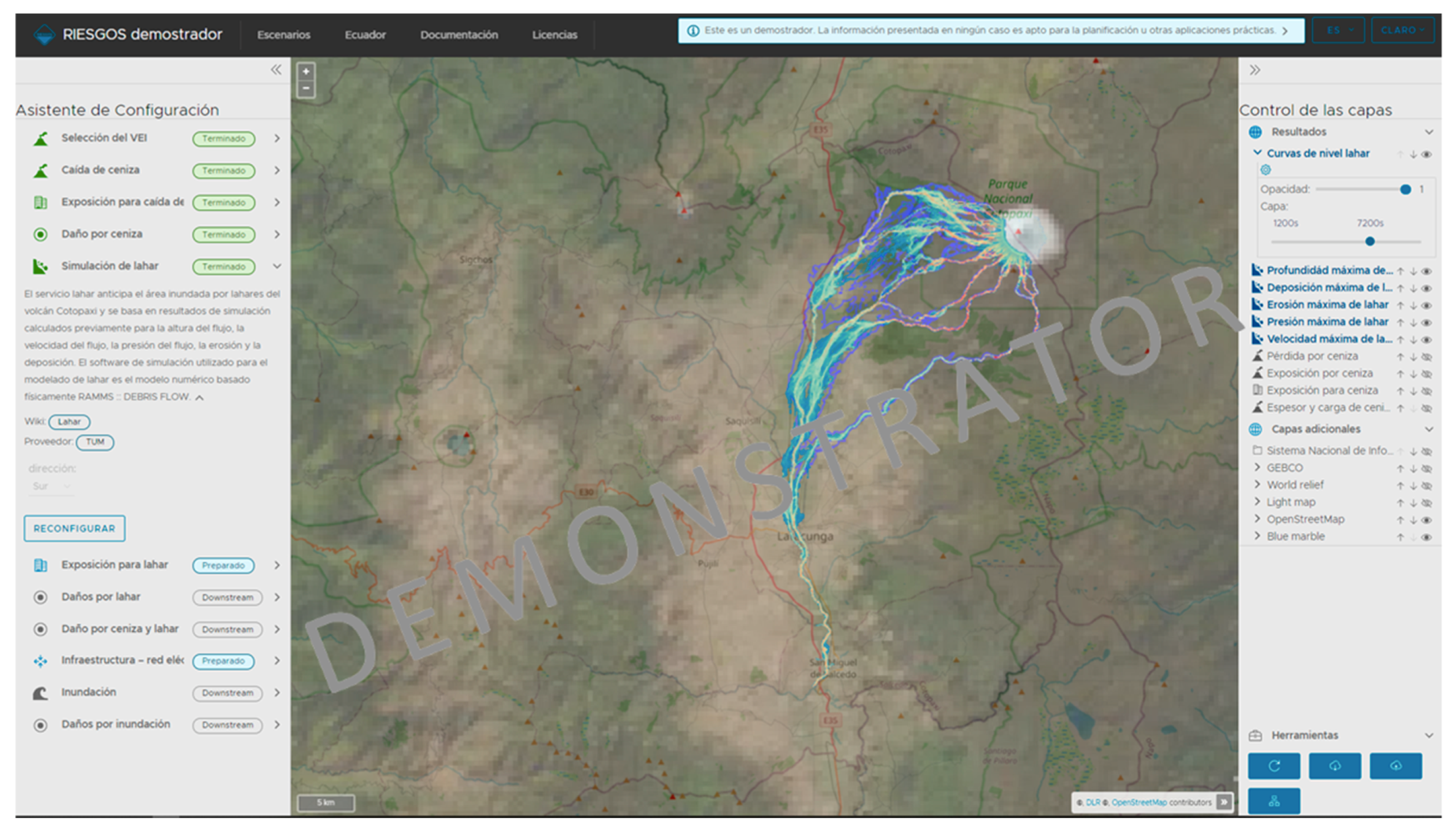The height and width of the screenshot is (832, 1456).
Task: Open the Documentación menu
Action: pyautogui.click(x=459, y=35)
